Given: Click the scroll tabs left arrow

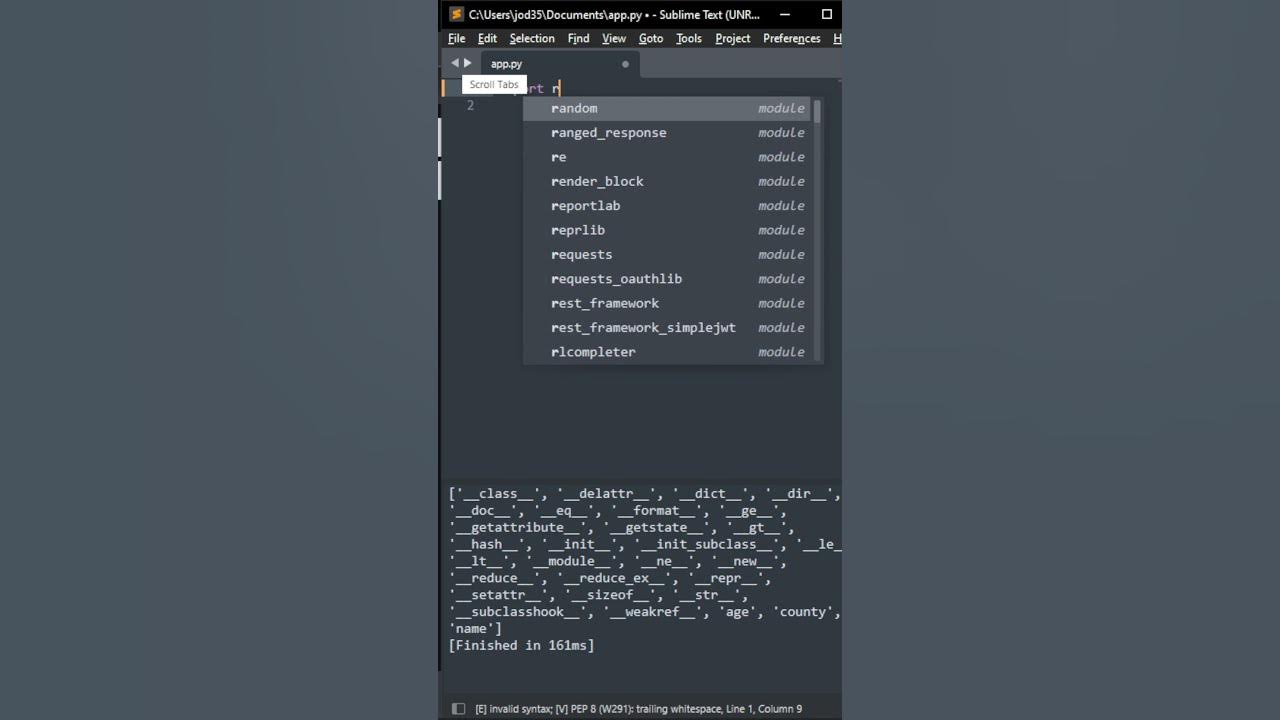Looking at the screenshot, I should click(455, 63).
